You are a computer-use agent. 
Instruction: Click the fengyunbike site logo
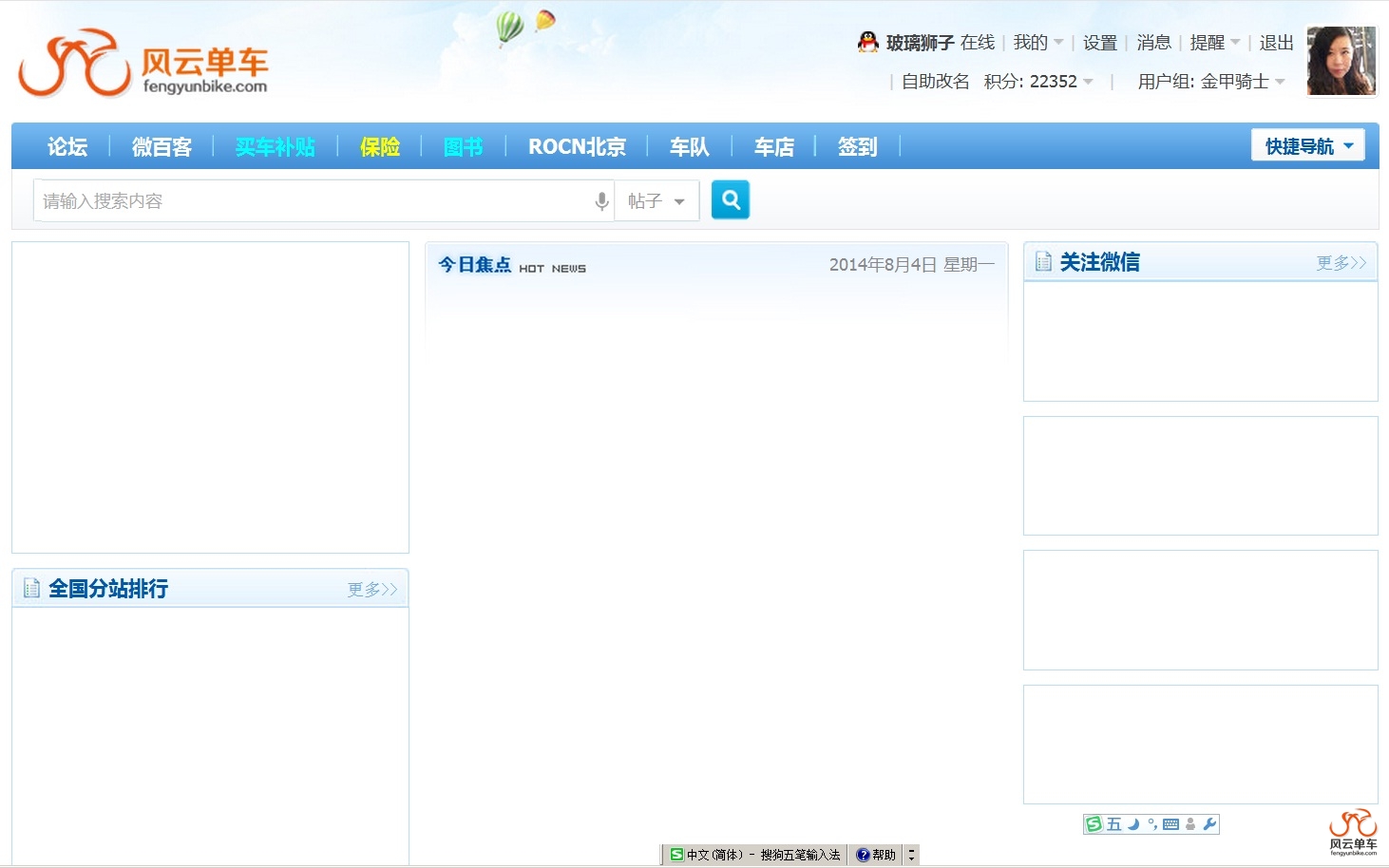pyautogui.click(x=143, y=64)
